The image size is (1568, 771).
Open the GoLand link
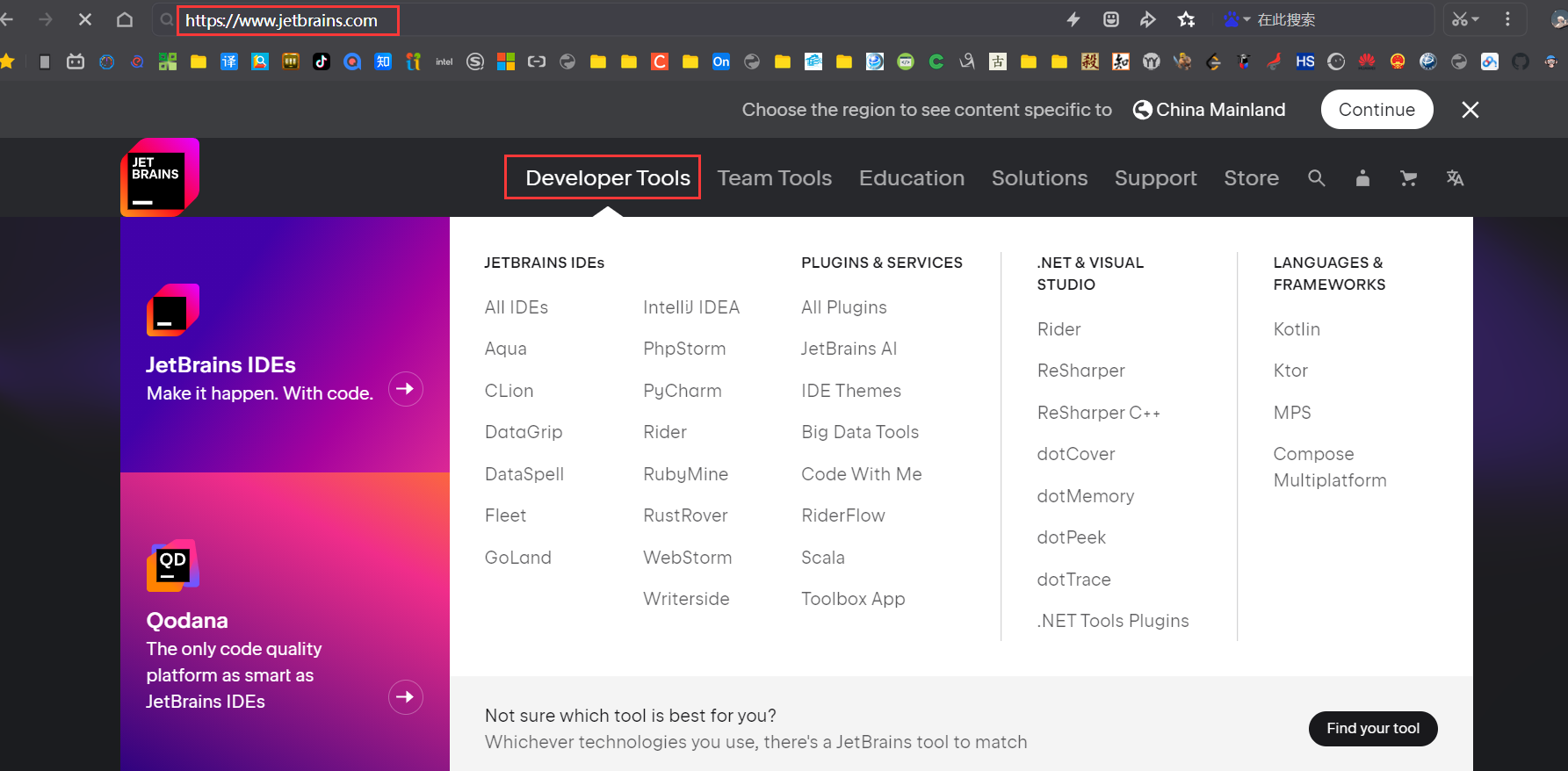(517, 558)
